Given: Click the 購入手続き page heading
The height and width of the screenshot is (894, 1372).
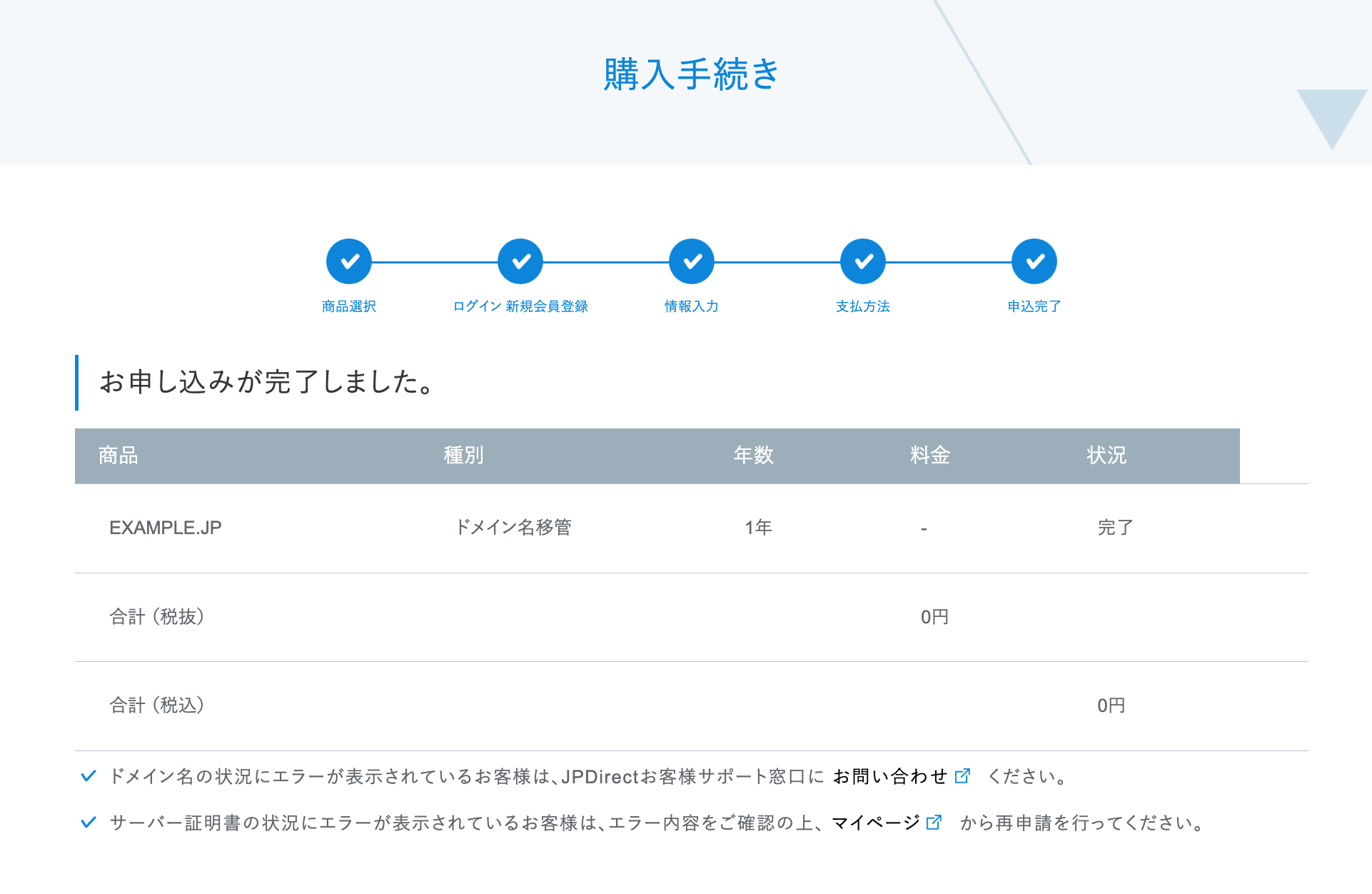Looking at the screenshot, I should (690, 71).
